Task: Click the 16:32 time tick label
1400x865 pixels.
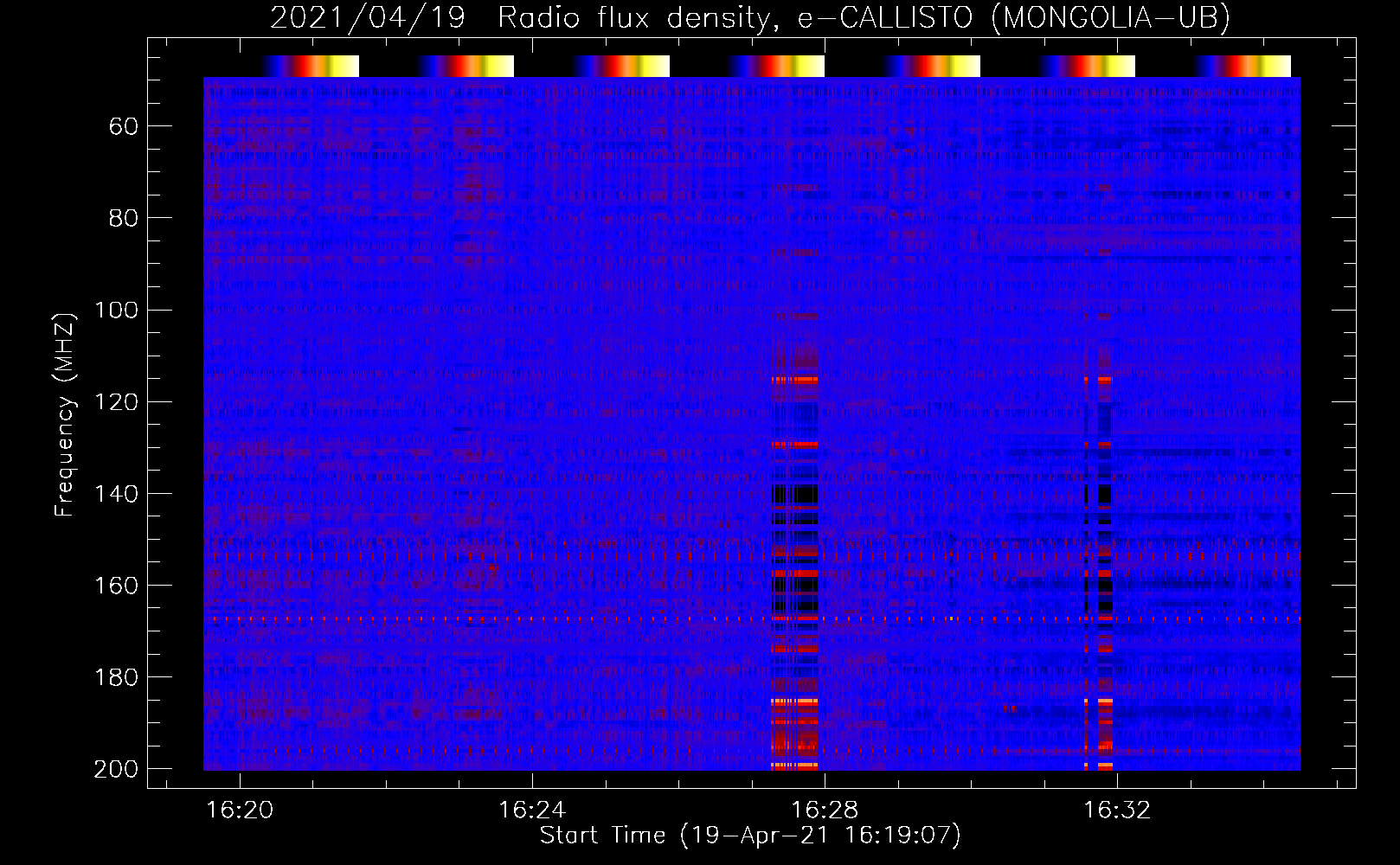Action: [x=1118, y=810]
